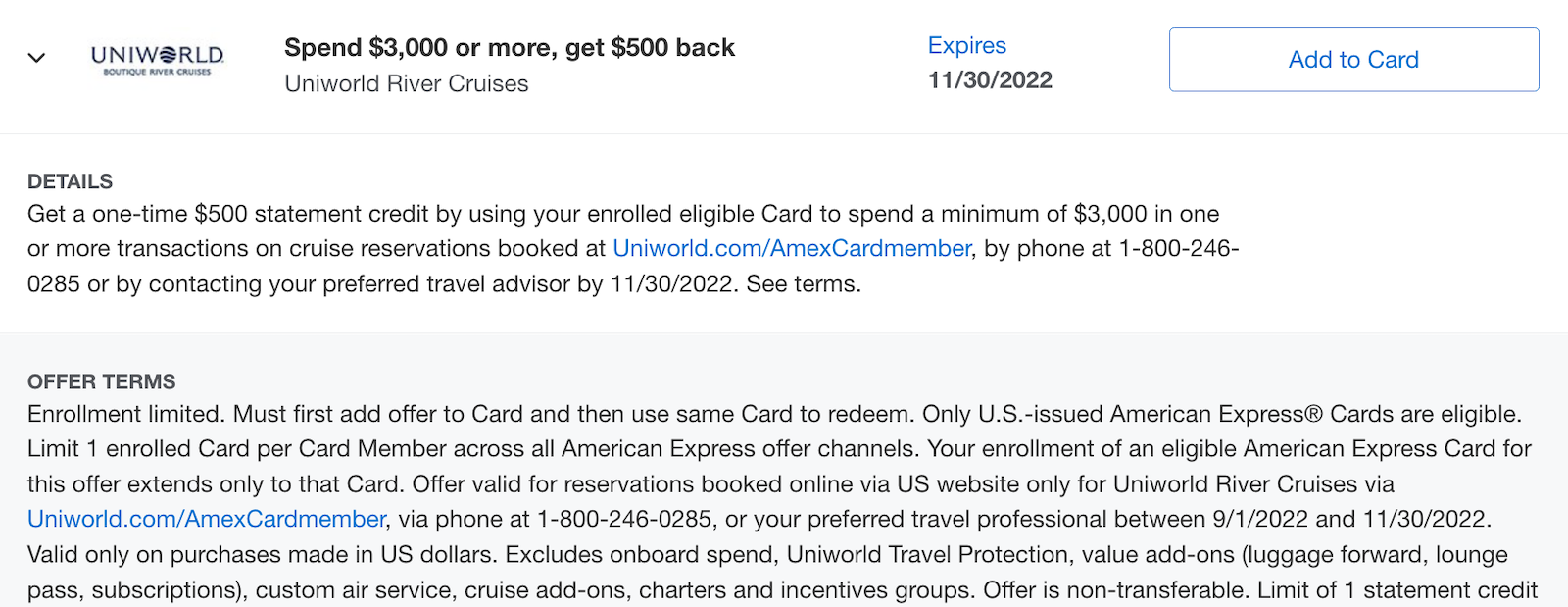Click the "See terms." text in Details
This screenshot has height=607, width=1568.
click(x=804, y=284)
